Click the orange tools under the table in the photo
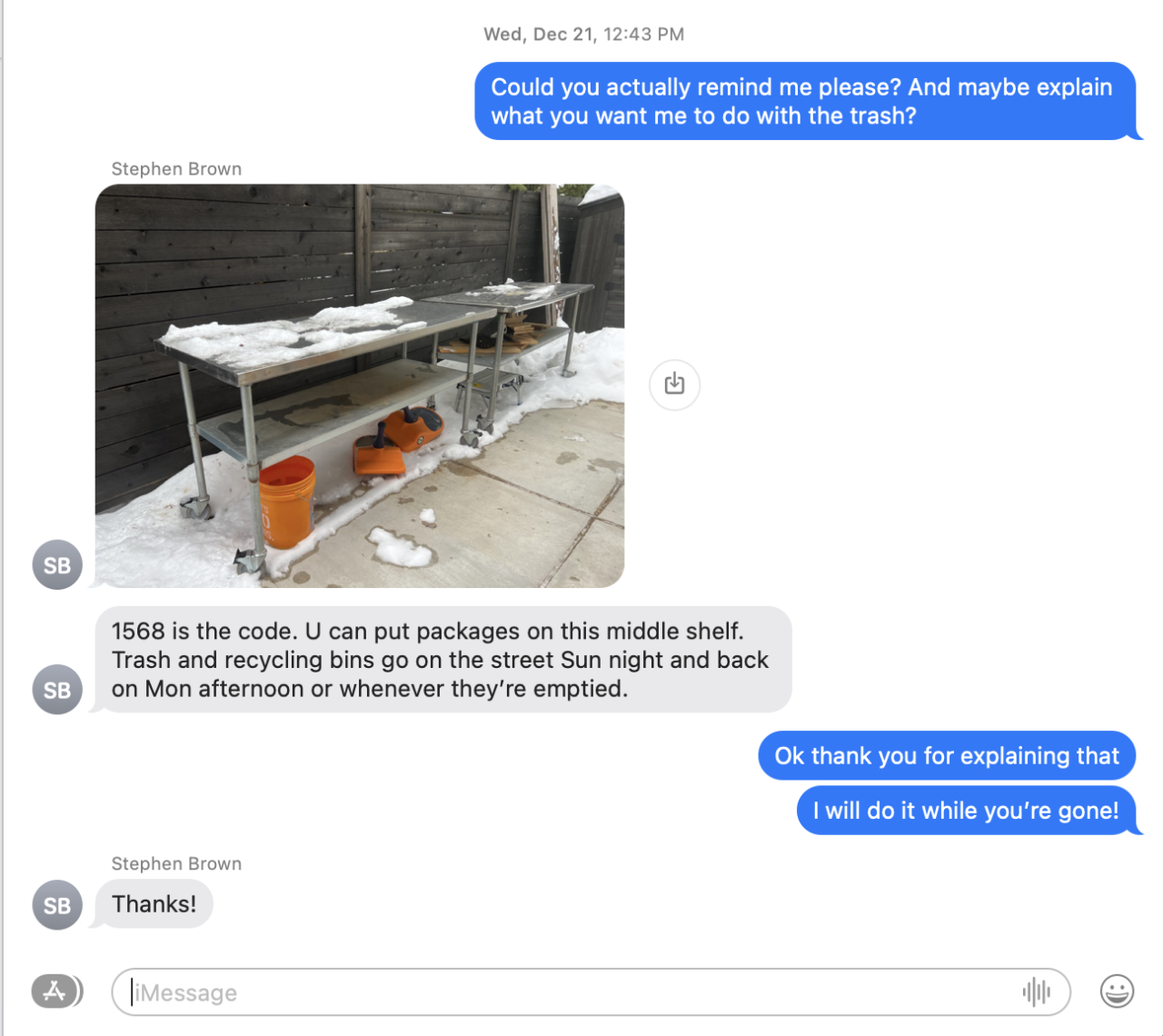 tap(397, 442)
